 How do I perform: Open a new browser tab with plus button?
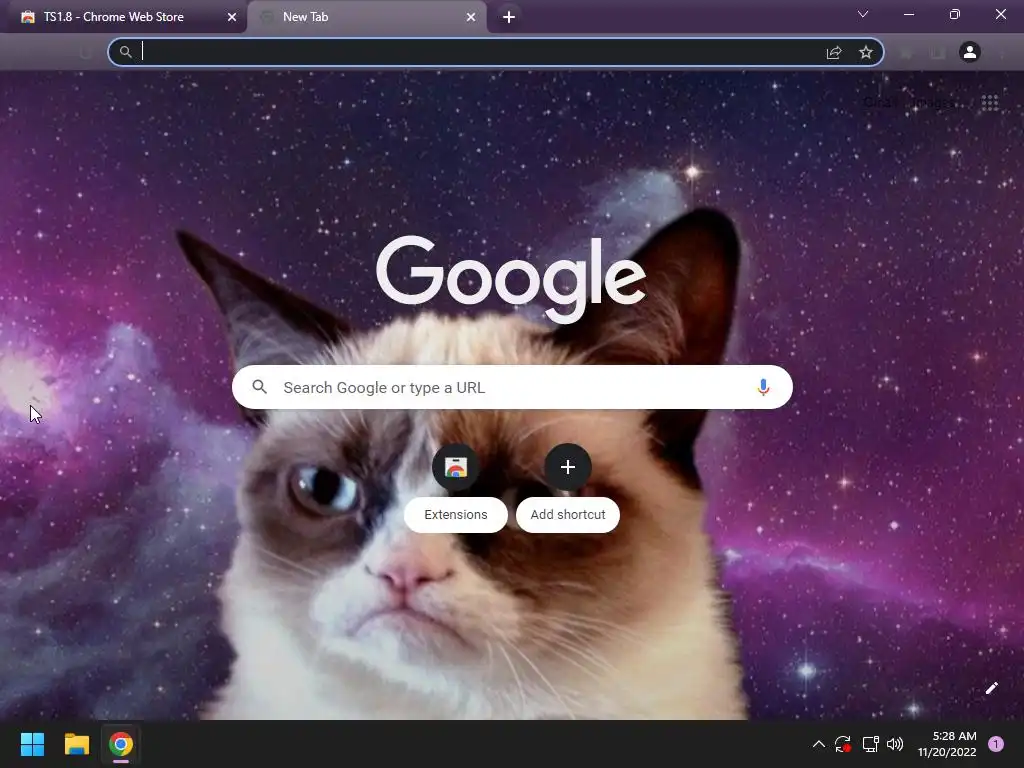pyautogui.click(x=509, y=17)
